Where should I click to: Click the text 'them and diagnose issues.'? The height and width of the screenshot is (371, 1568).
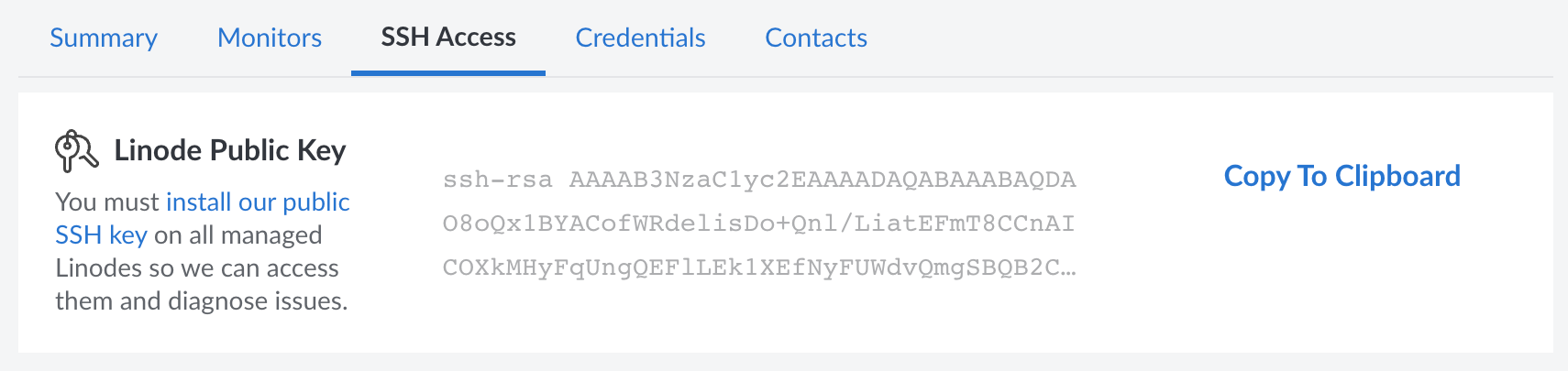[202, 300]
